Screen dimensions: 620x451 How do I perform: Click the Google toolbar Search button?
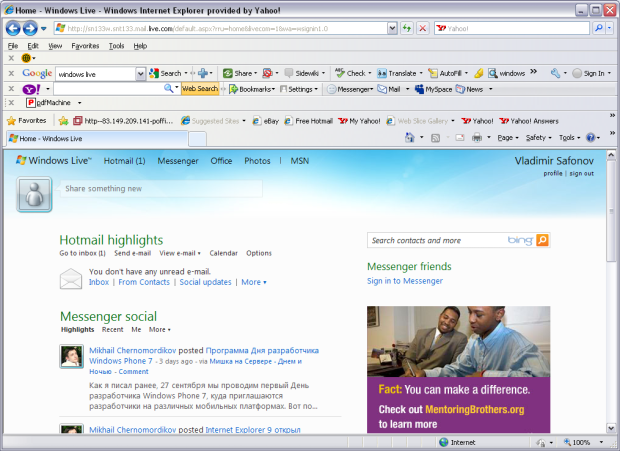[x=165, y=73]
